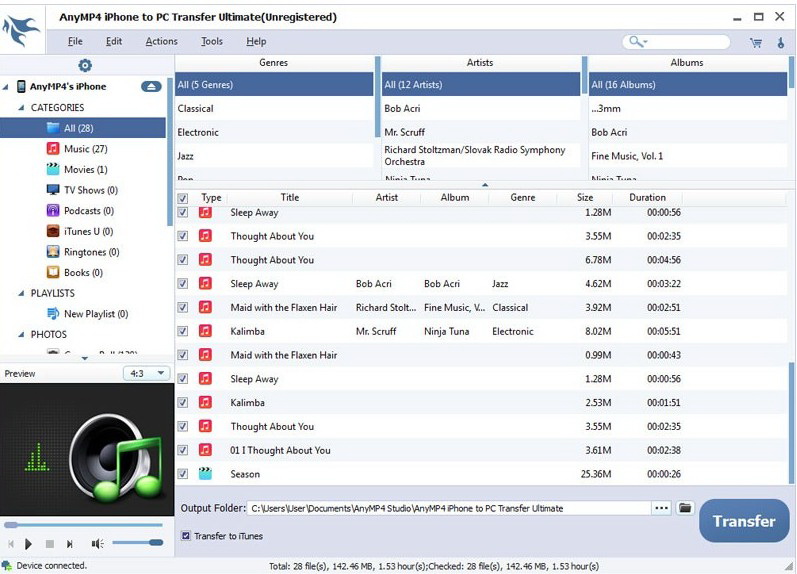The width and height of the screenshot is (797, 574).
Task: Click the AnyMP4's iPhone device icon
Action: 21,86
